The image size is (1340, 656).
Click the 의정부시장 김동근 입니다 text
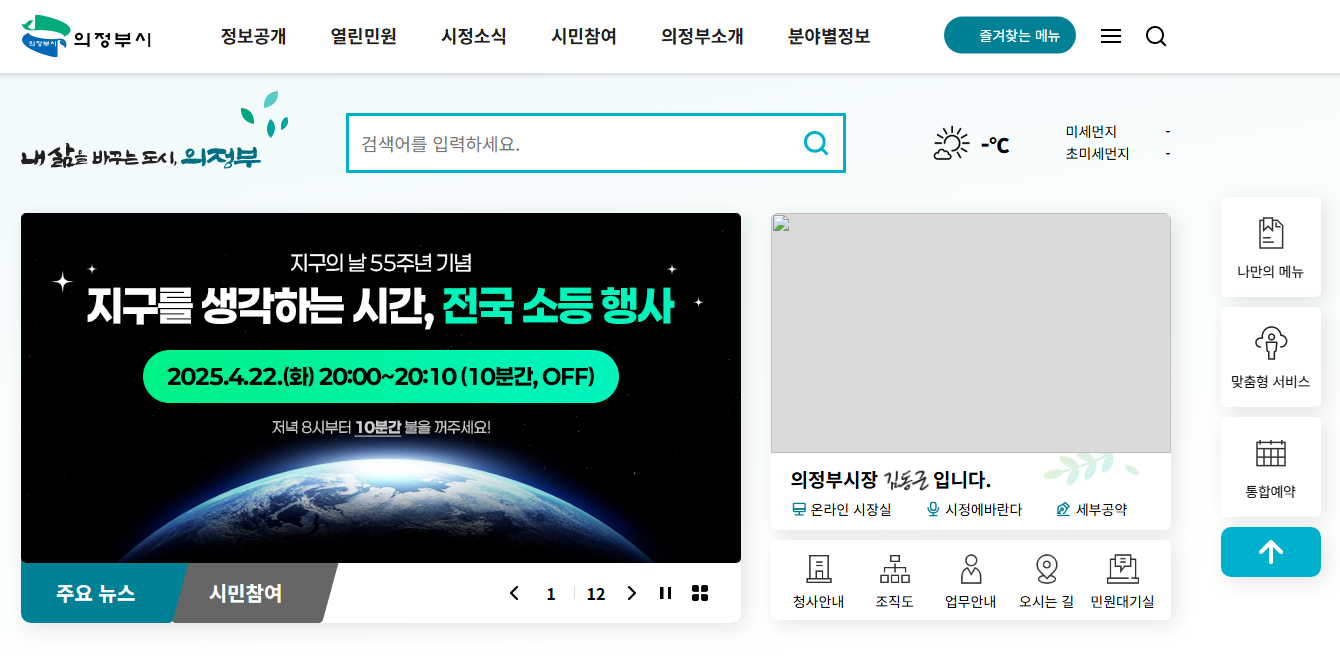[890, 479]
